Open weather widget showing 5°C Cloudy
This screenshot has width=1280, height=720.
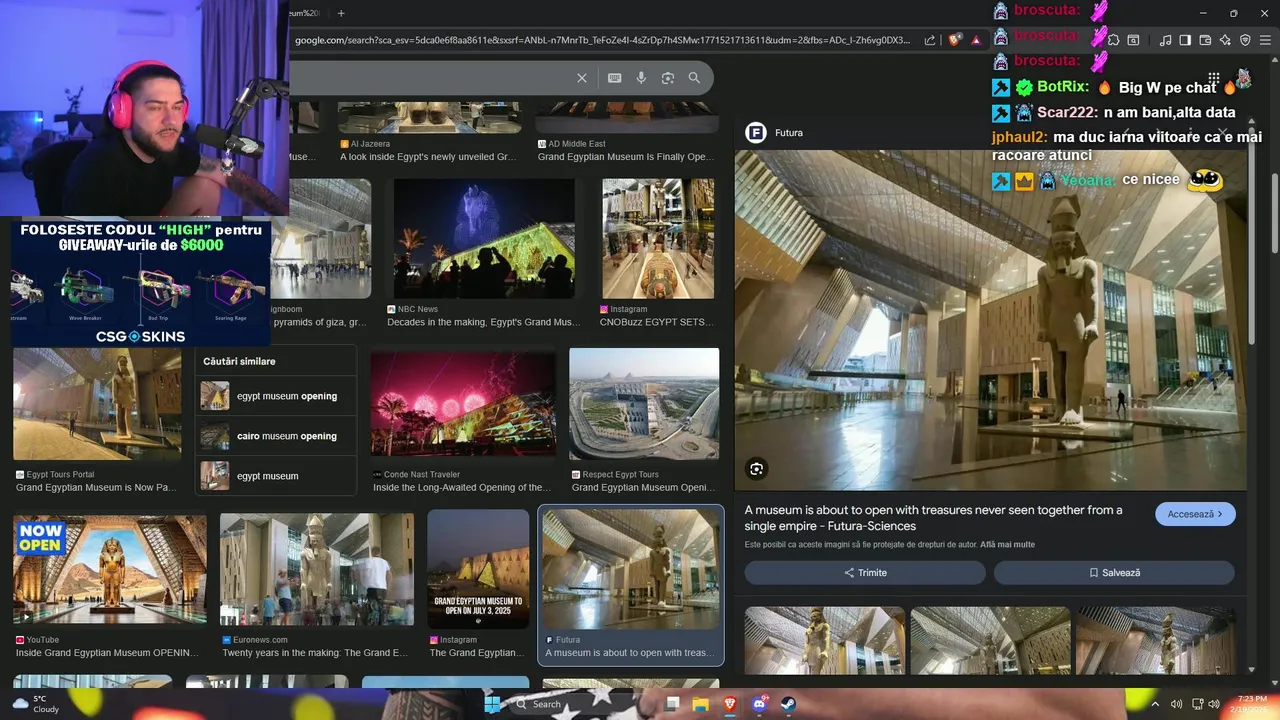pyautogui.click(x=34, y=704)
